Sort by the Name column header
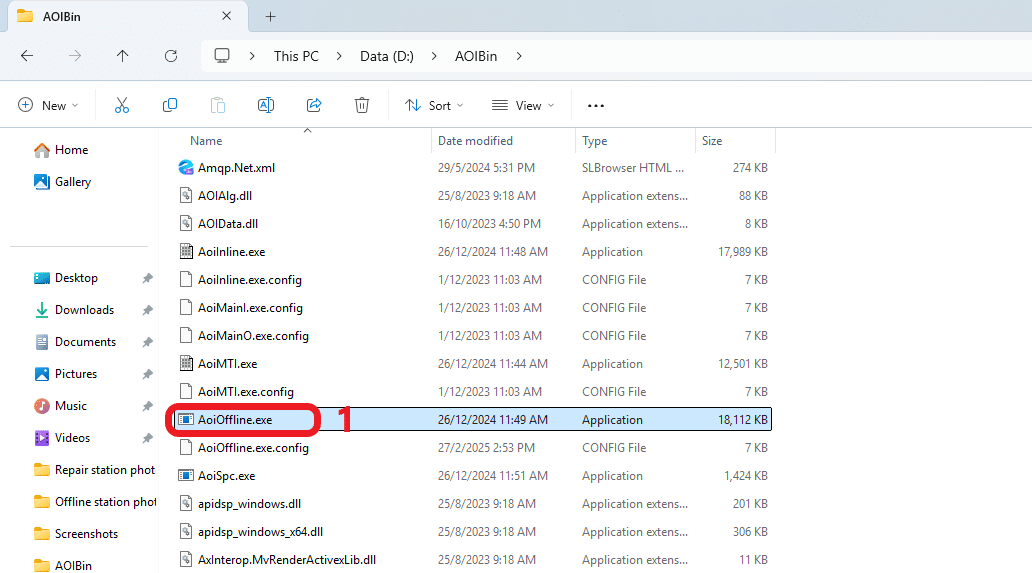 [206, 141]
